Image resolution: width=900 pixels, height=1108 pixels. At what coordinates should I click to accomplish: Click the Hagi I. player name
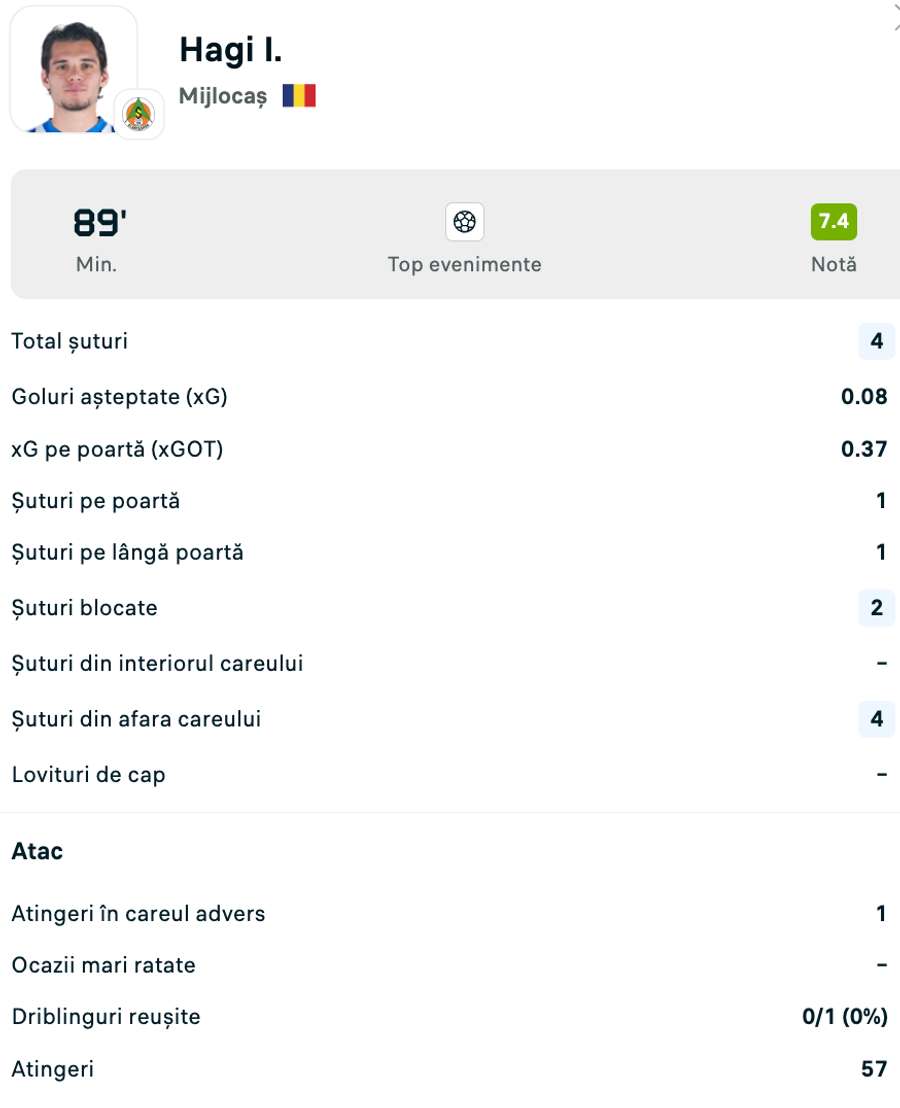(231, 48)
